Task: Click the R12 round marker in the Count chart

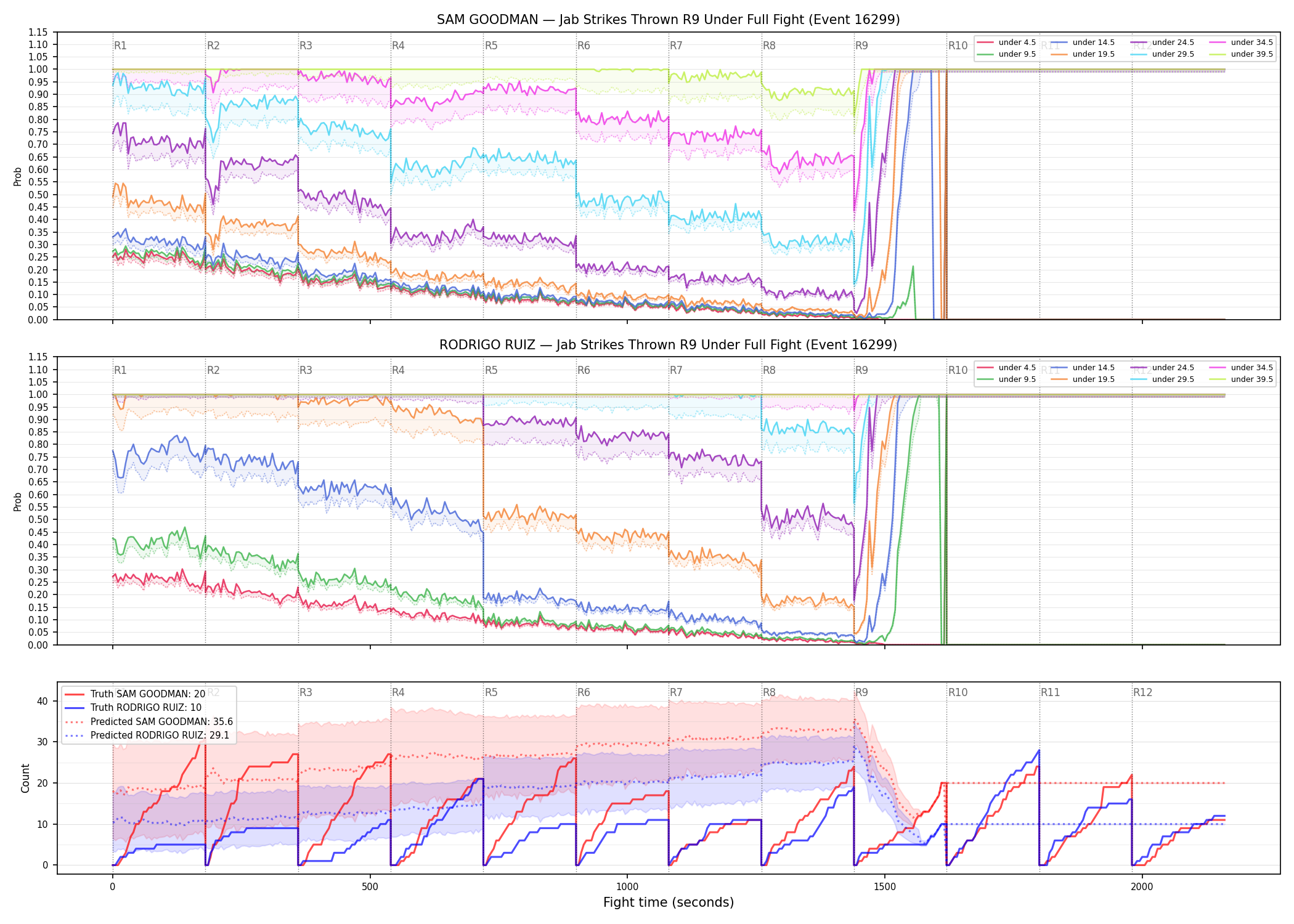Action: pos(1142,692)
